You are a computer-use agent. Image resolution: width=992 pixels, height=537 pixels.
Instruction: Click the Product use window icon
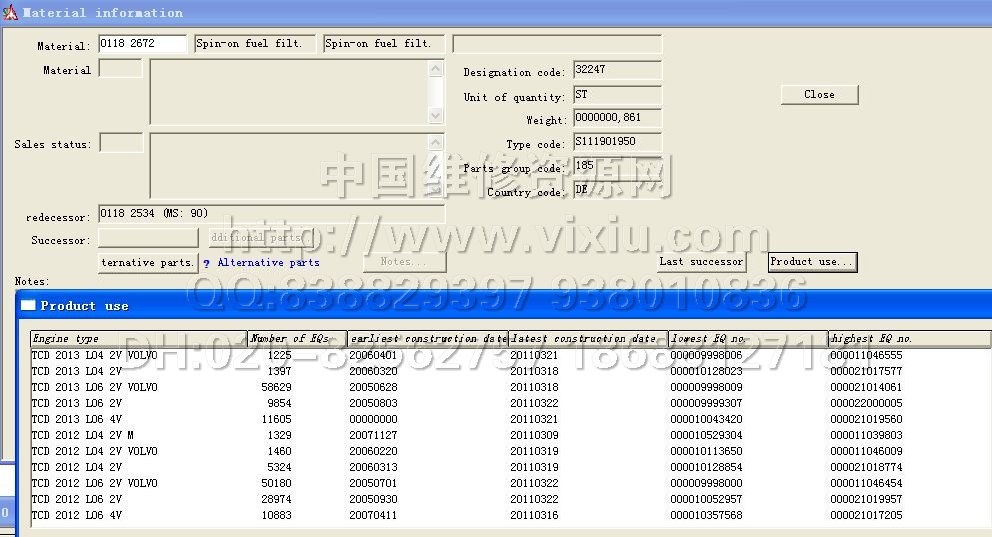(x=28, y=306)
